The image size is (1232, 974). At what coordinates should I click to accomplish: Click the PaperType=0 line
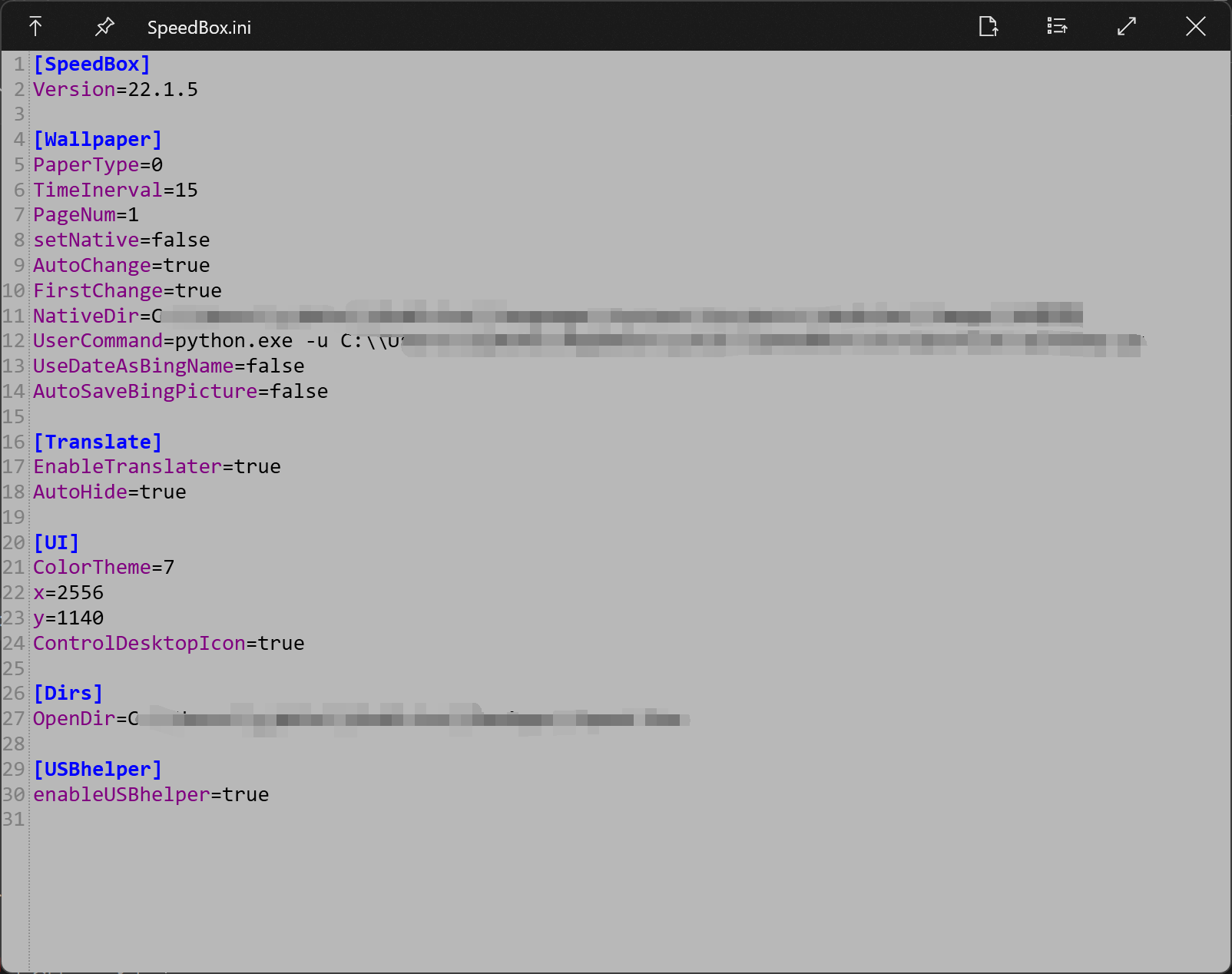click(98, 165)
